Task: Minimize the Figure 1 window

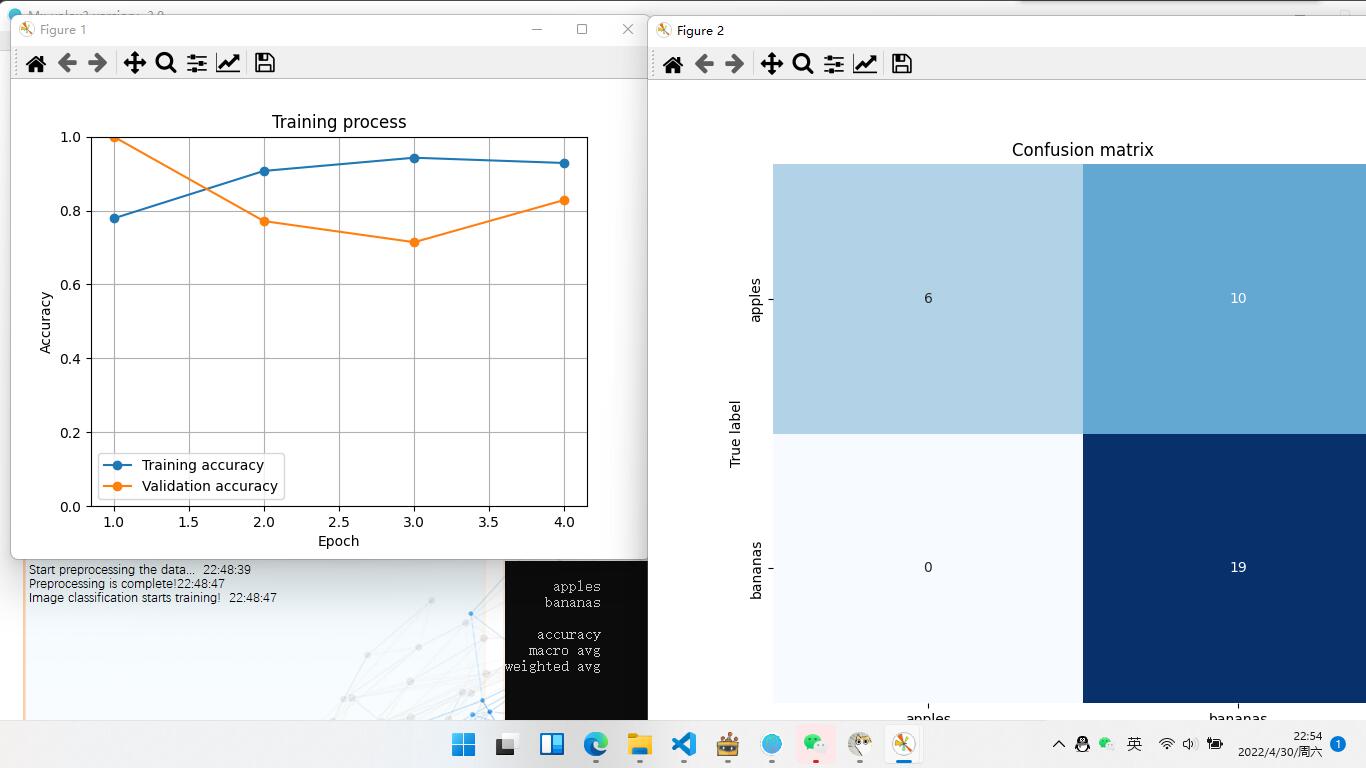Action: click(x=537, y=29)
